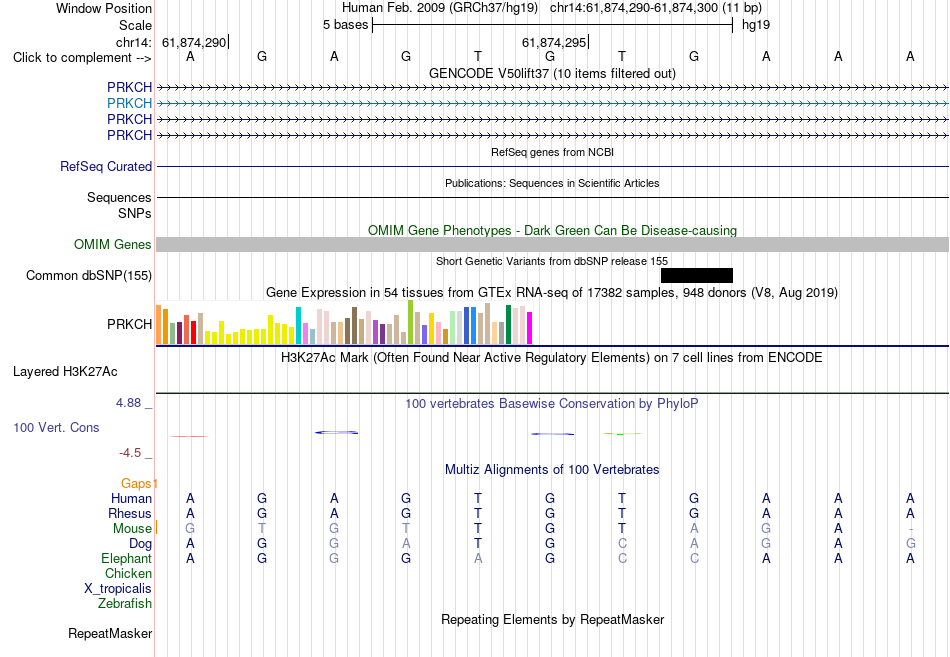Click the black dbSNP variant block
Image resolution: width=950 pixels, height=657 pixels.
click(x=697, y=276)
